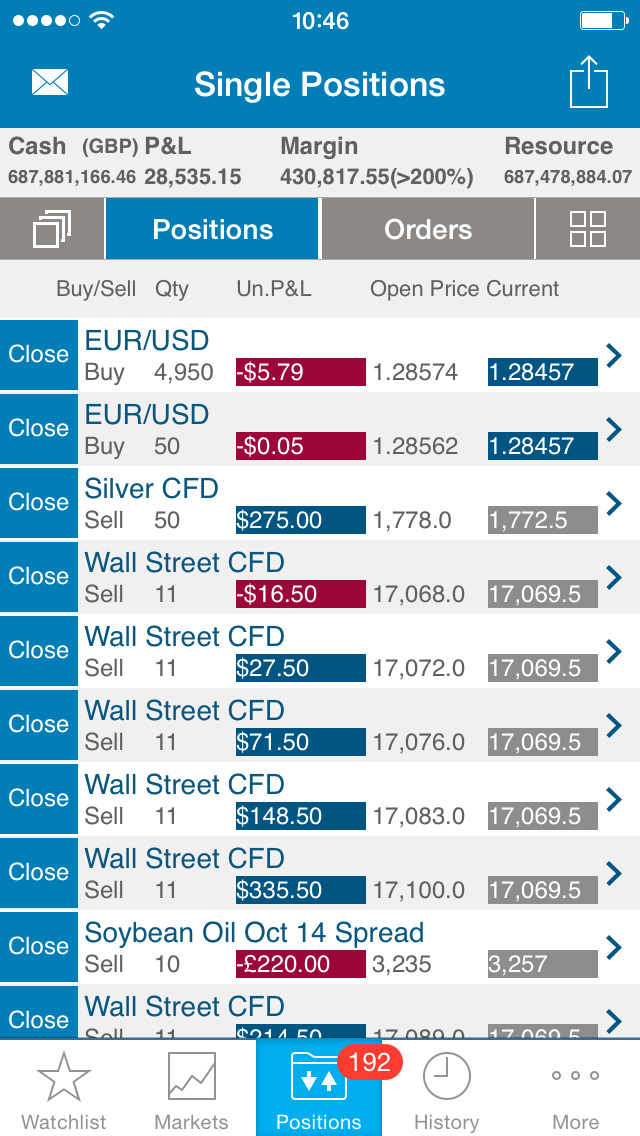This screenshot has width=640, height=1136.
Task: Expand the Silver CFD position details
Action: coord(614,502)
